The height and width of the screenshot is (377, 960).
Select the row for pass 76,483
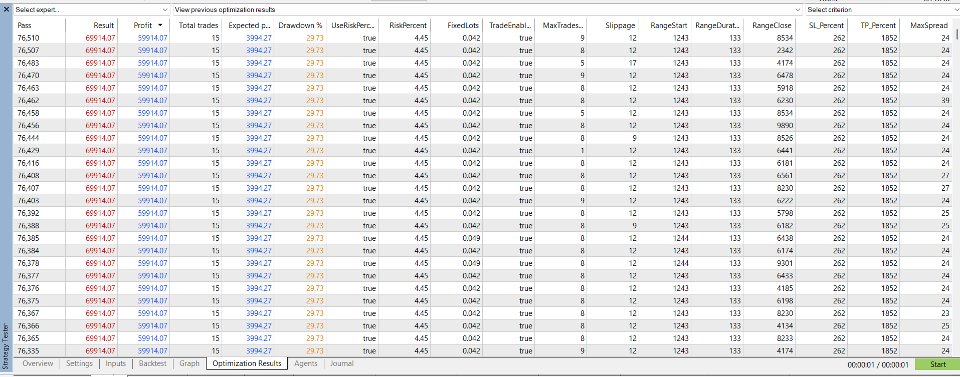point(482,63)
